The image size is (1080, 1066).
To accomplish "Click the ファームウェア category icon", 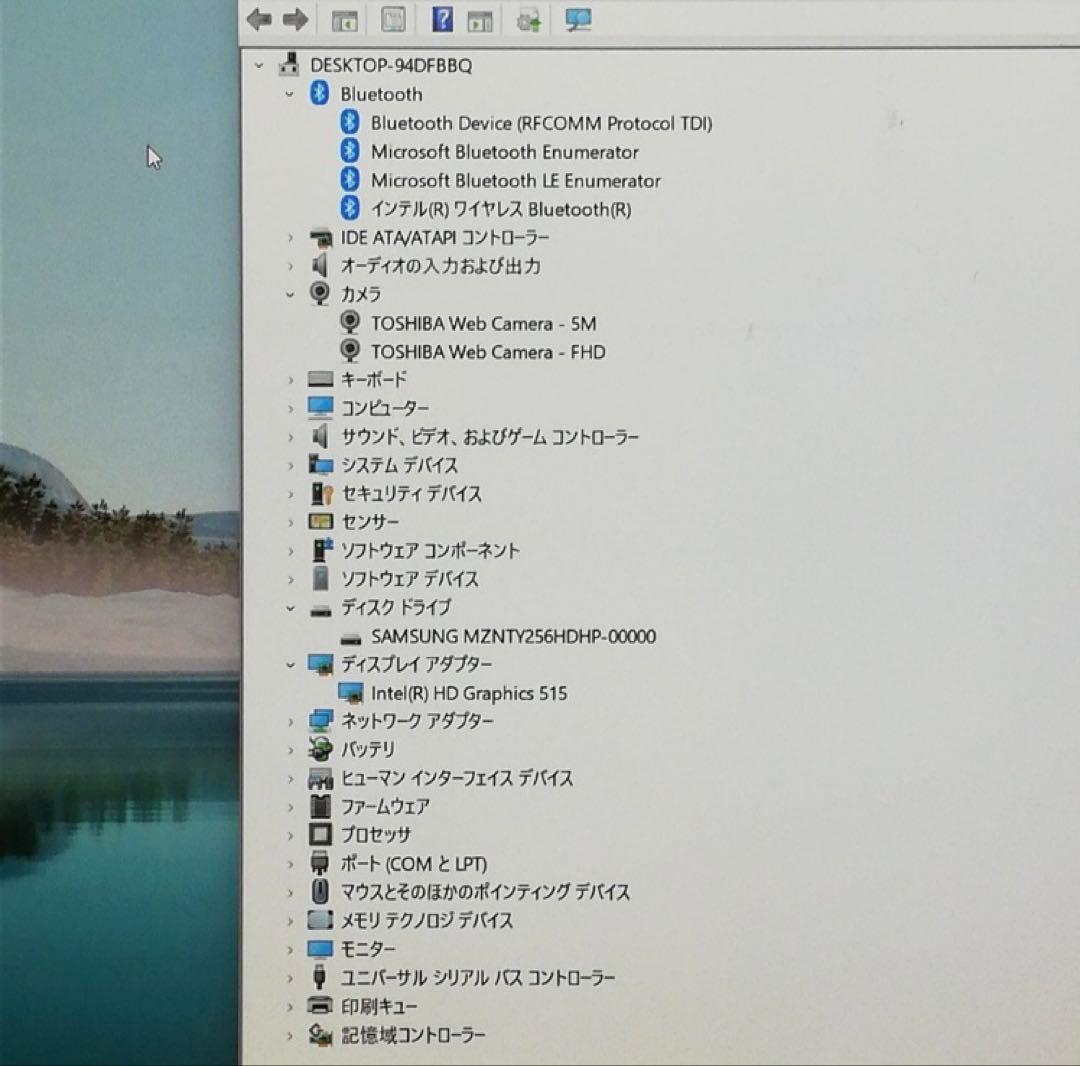I will pyautogui.click(x=320, y=806).
